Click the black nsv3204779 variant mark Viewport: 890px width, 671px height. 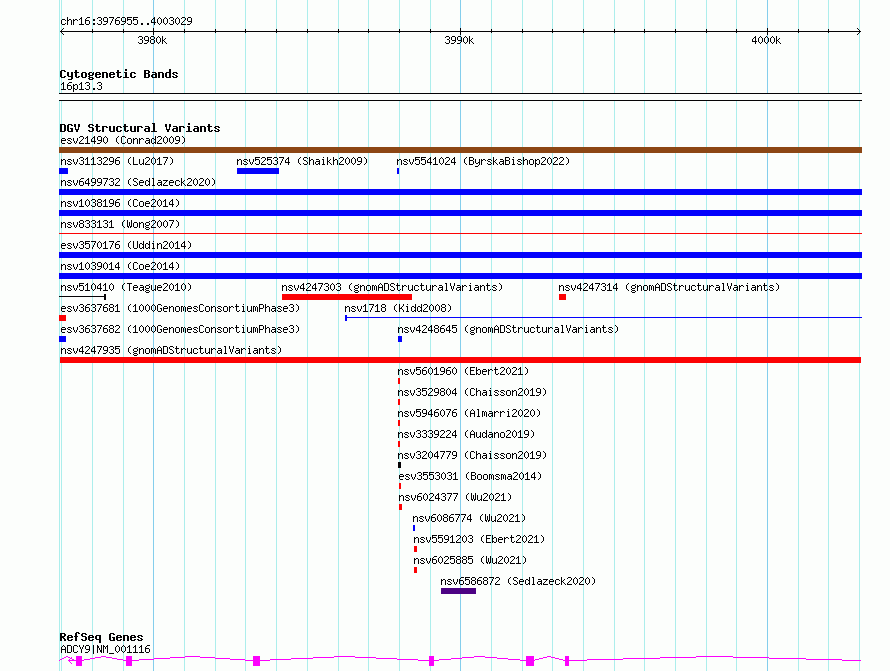click(400, 465)
